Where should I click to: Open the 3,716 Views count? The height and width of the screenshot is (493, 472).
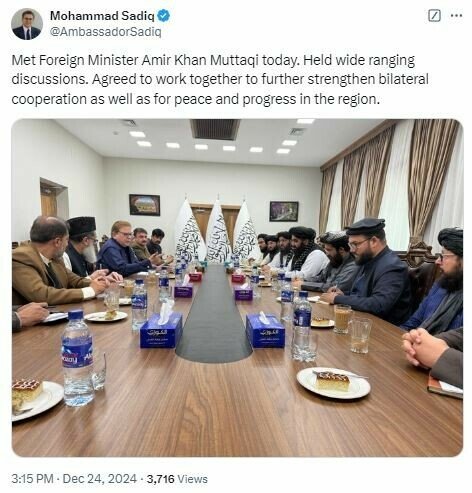pos(177,479)
